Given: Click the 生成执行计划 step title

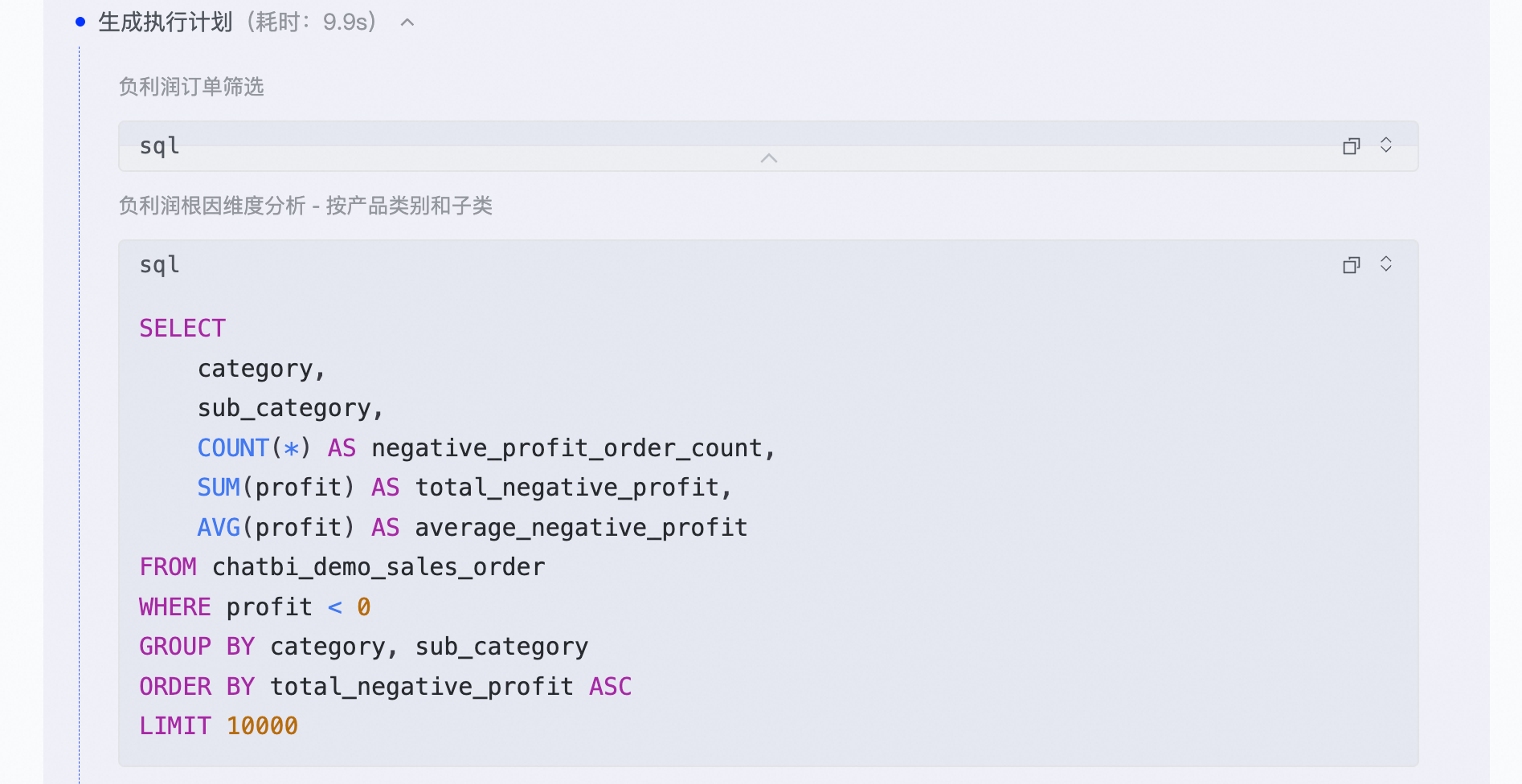Looking at the screenshot, I should pos(166,22).
